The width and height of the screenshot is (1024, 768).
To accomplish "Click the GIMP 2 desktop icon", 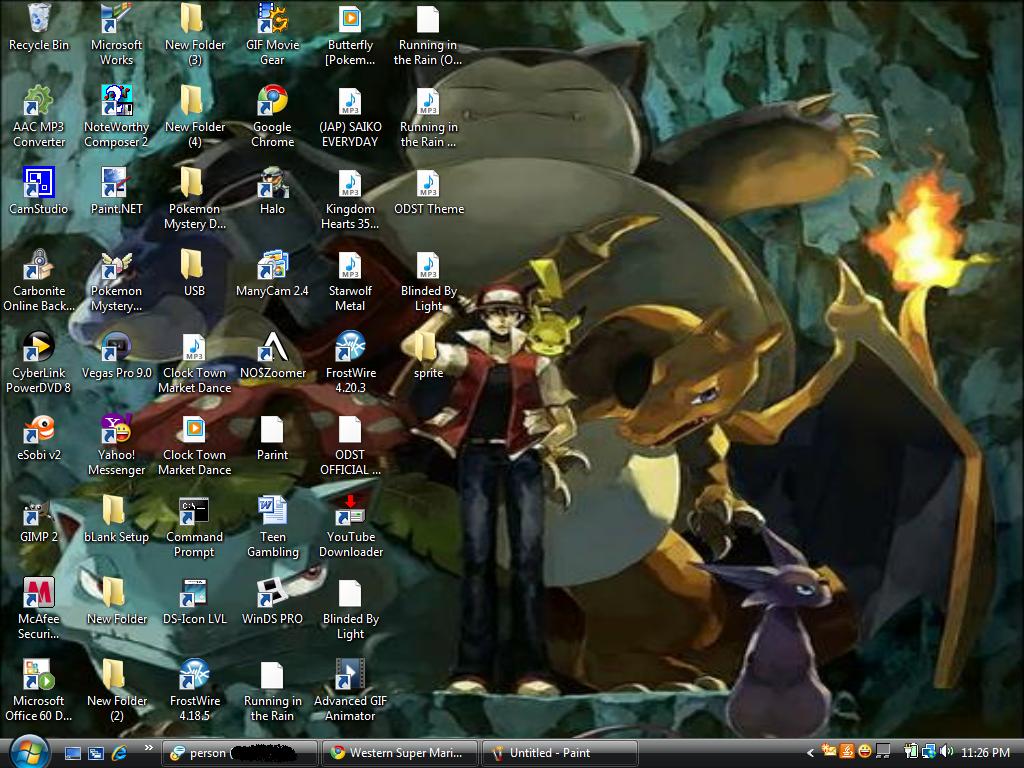I will 38,513.
